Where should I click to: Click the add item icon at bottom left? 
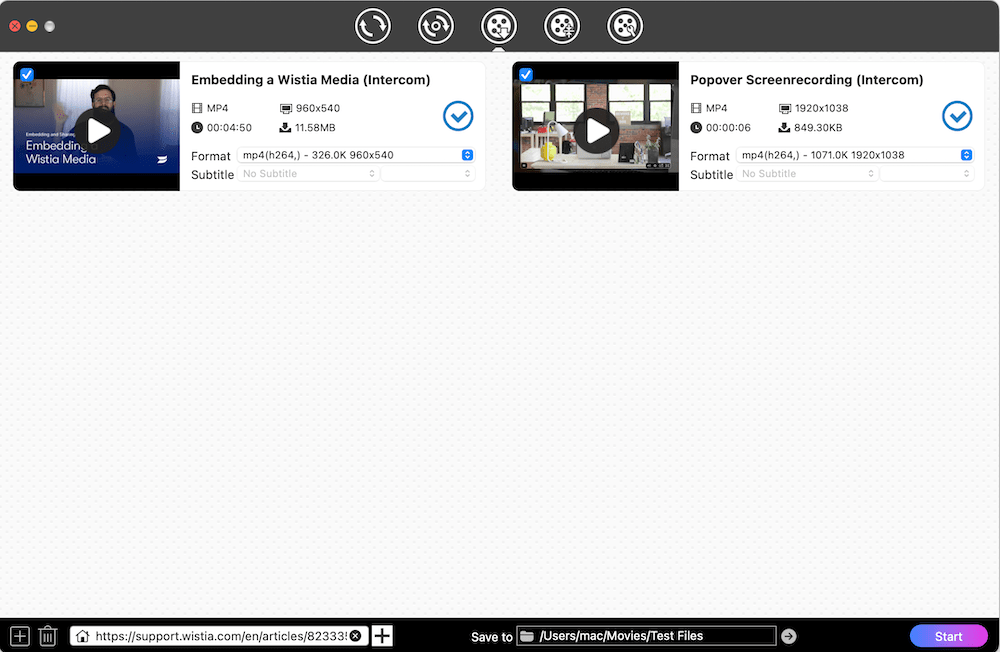tap(20, 636)
